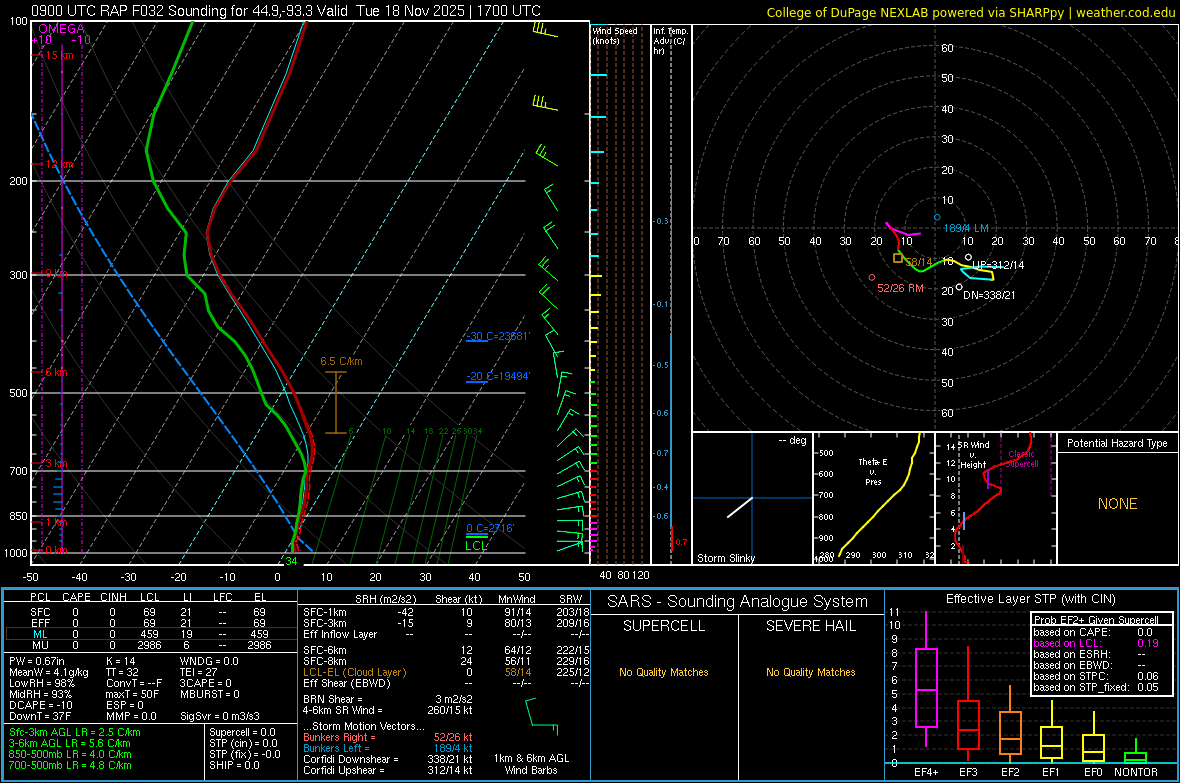Click the Theta-E v. Pres inset label
Screen dimensions: 1180x783
pos(873,471)
